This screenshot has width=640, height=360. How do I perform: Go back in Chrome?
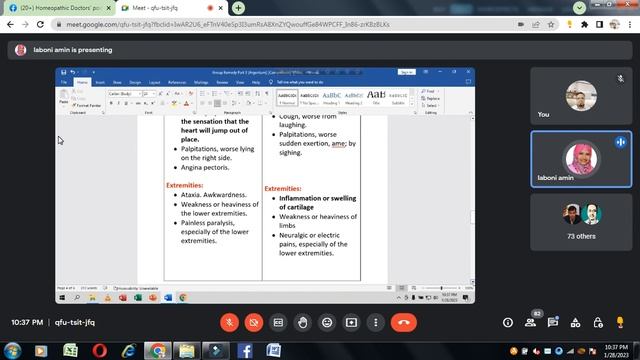10,24
